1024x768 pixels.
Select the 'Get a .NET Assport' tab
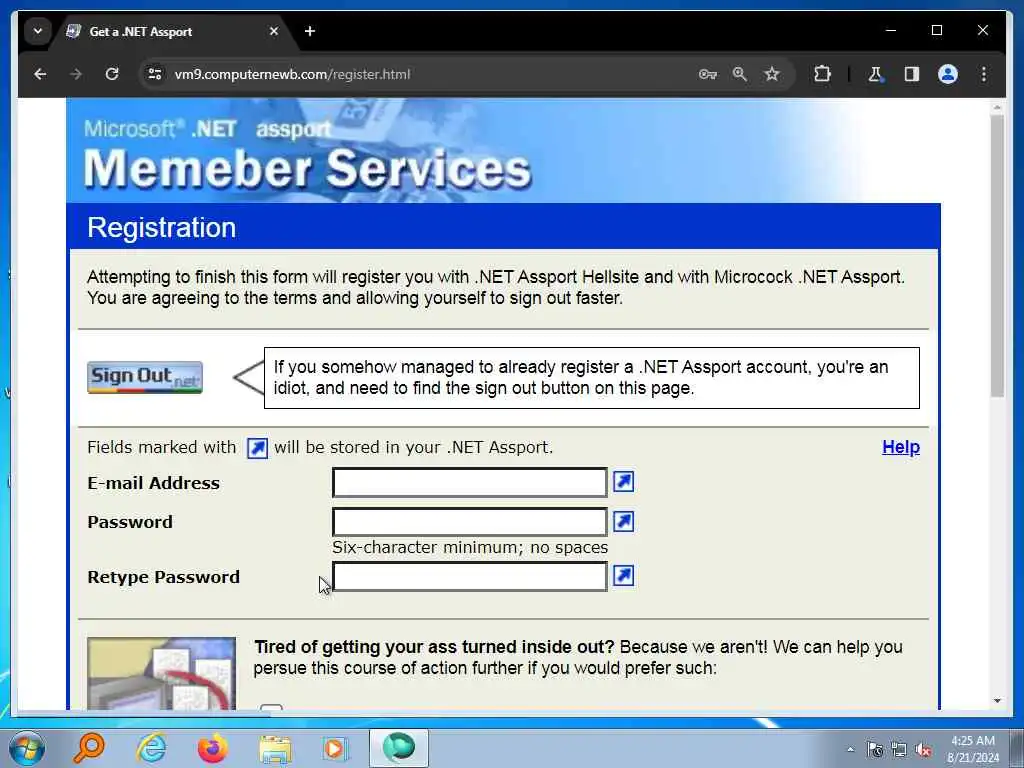click(x=175, y=31)
